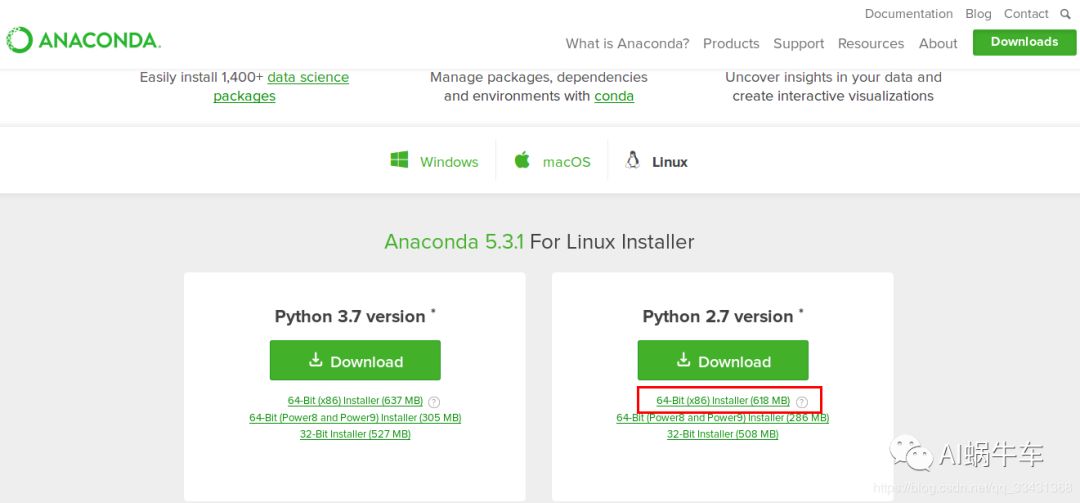This screenshot has width=1080, height=503.
Task: Click the Python 2.7 version heading
Action: point(723,316)
